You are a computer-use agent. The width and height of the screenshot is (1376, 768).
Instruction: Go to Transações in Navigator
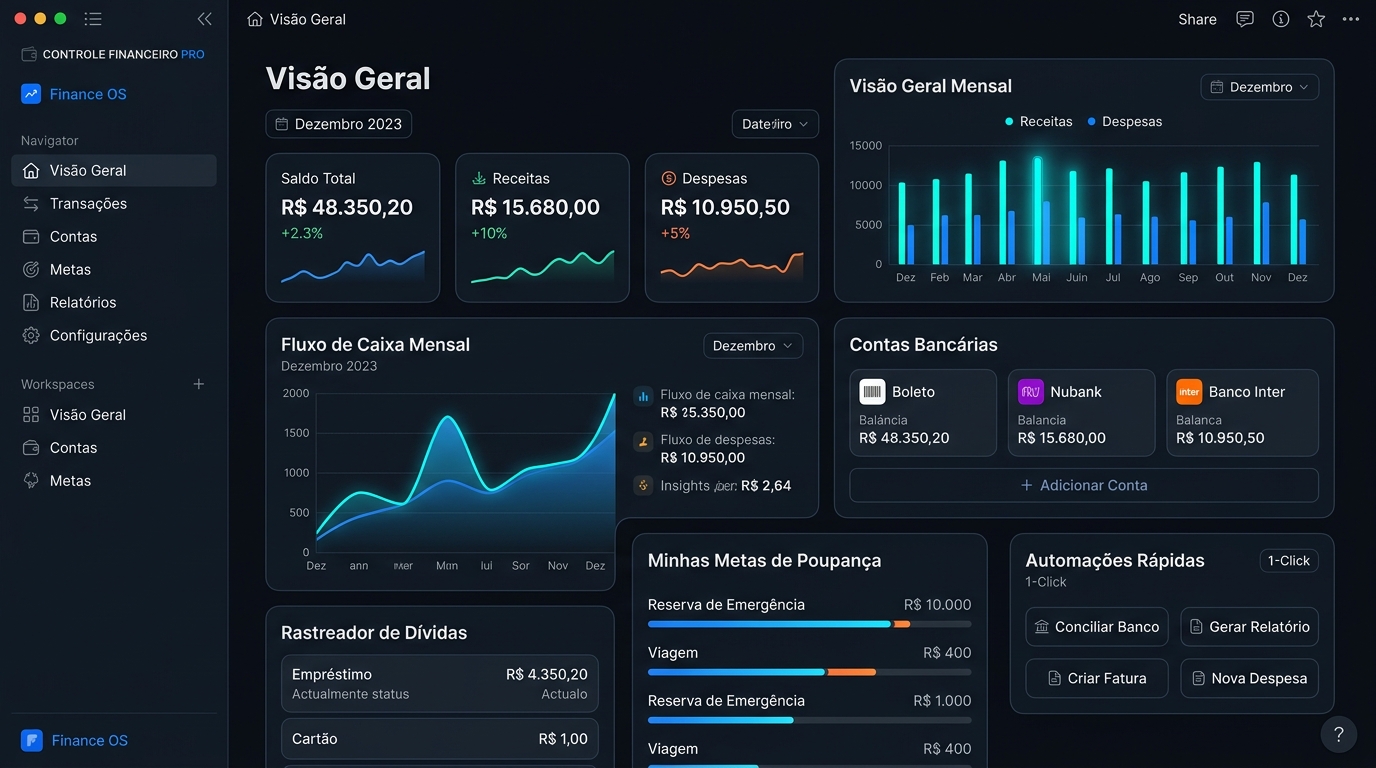point(114,203)
